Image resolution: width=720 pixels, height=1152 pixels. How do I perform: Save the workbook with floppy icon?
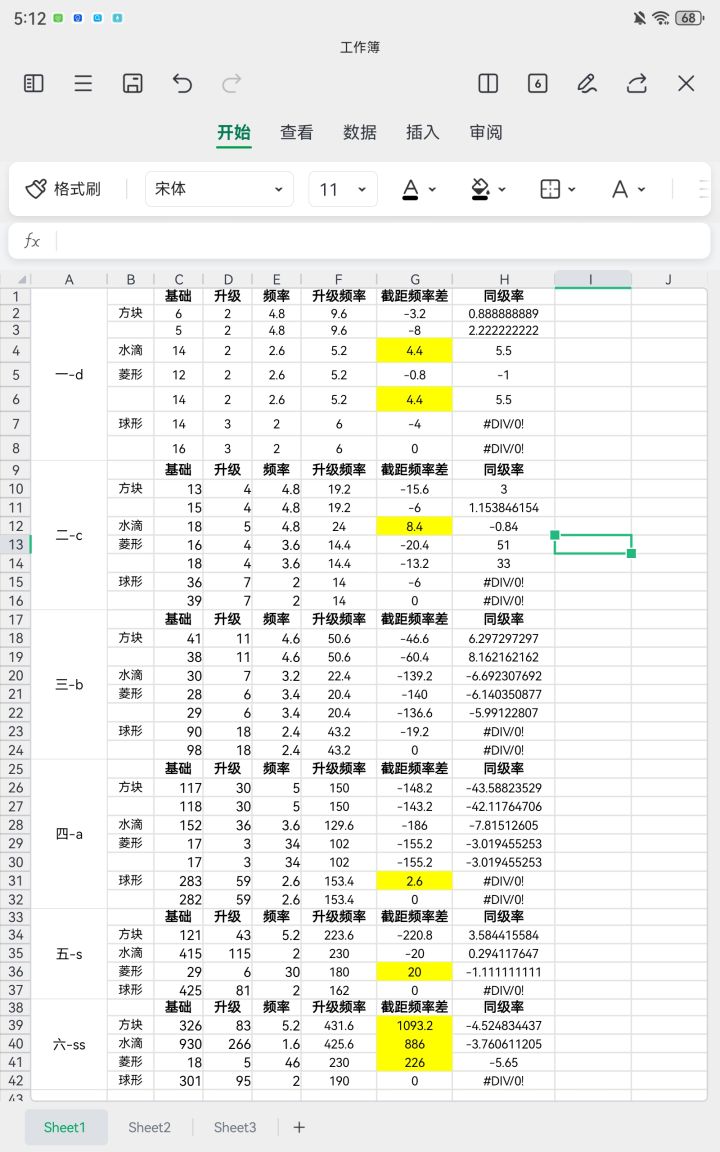point(132,84)
